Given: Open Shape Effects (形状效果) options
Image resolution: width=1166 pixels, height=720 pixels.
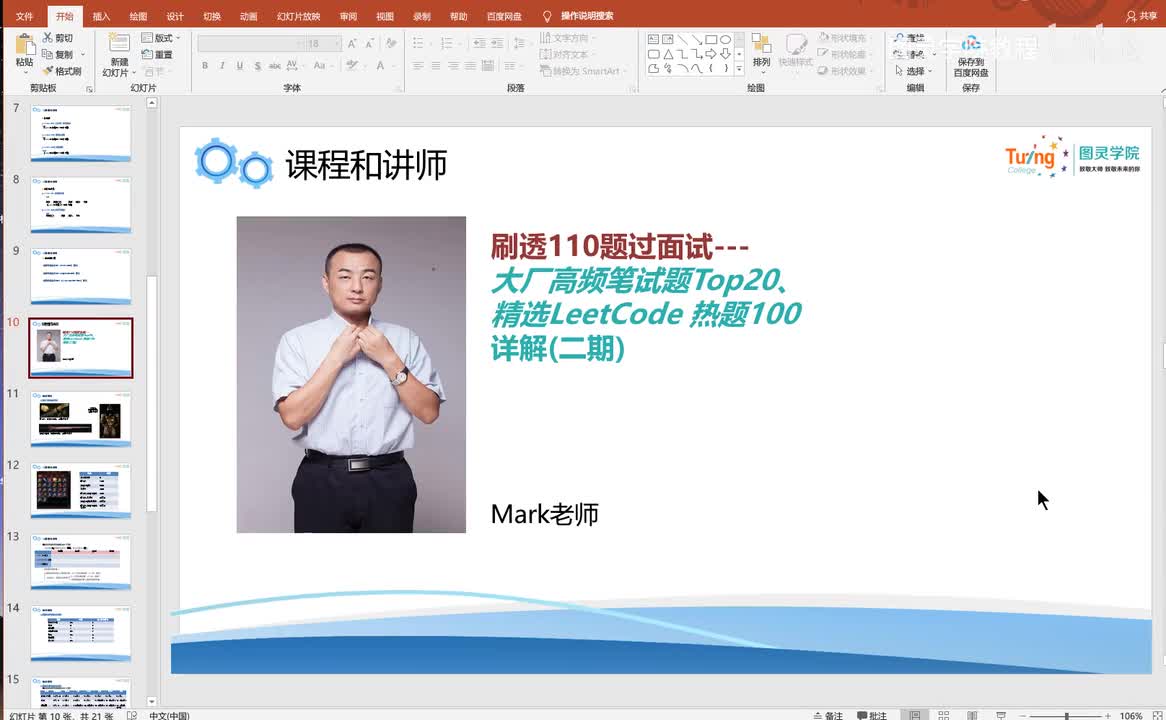Looking at the screenshot, I should pos(845,71).
